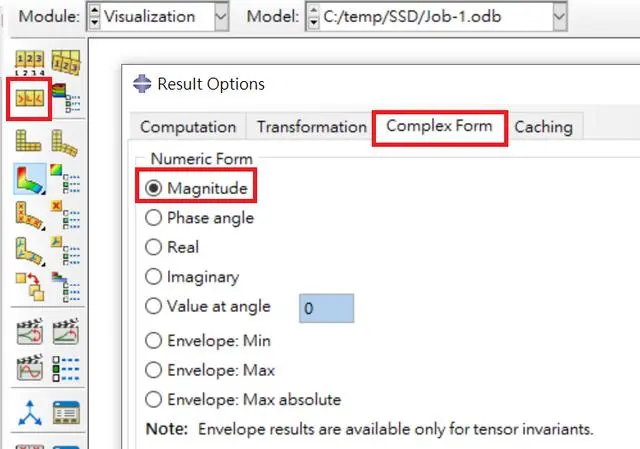This screenshot has width=640, height=449.
Task: Click the Contour Options icon
Action: coord(65,178)
